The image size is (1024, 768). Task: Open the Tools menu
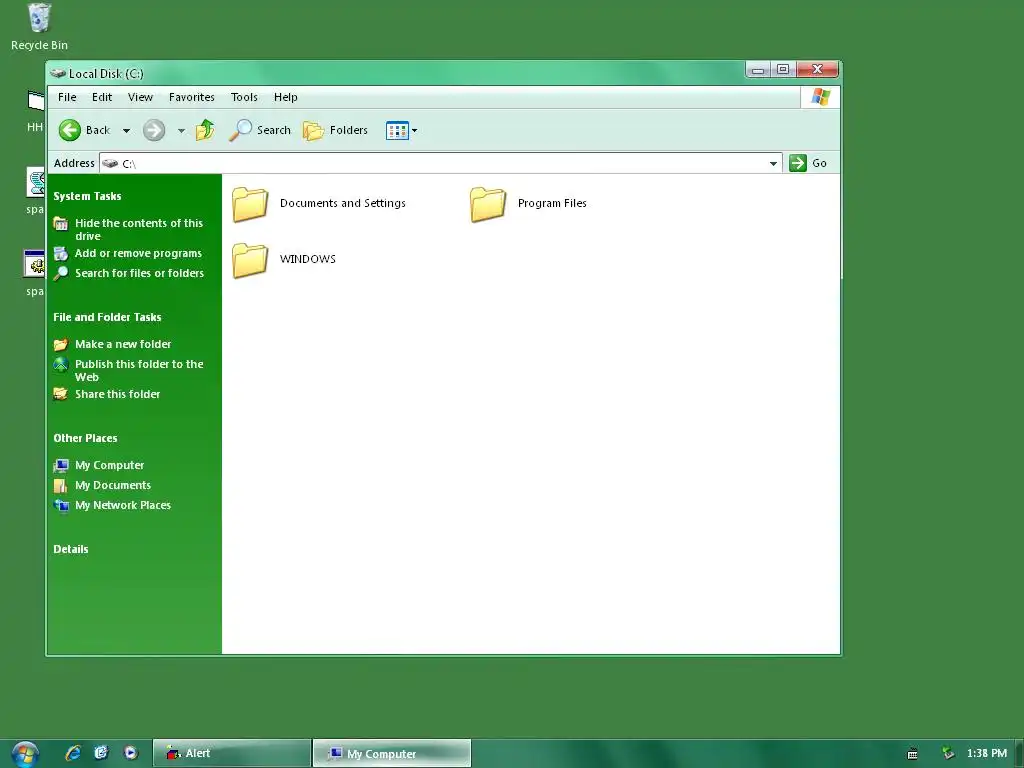pos(244,97)
